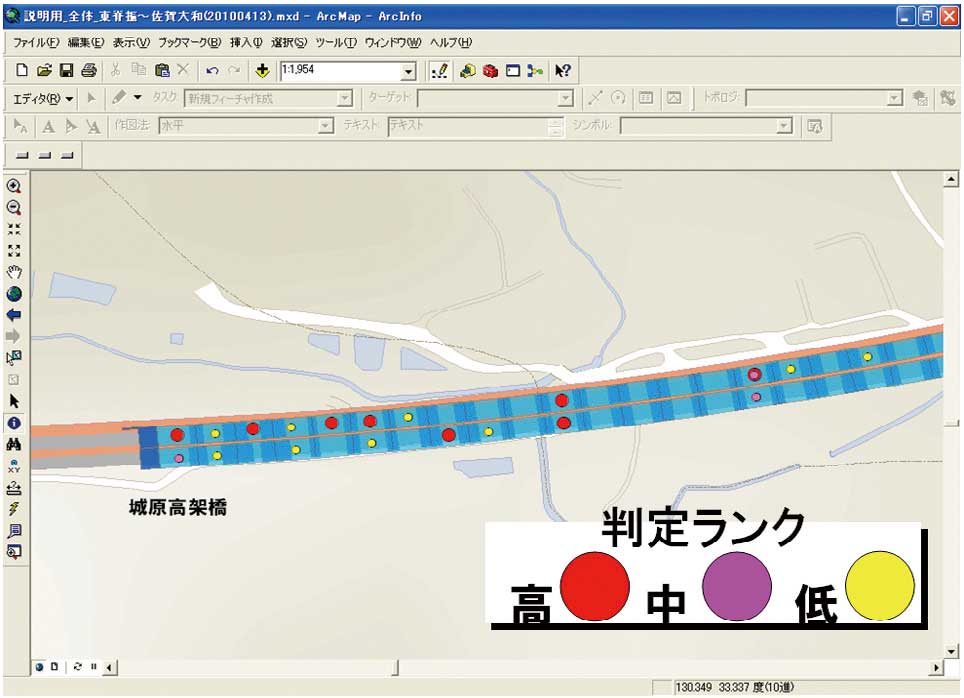Open the Find binoculars tool

[x=14, y=444]
